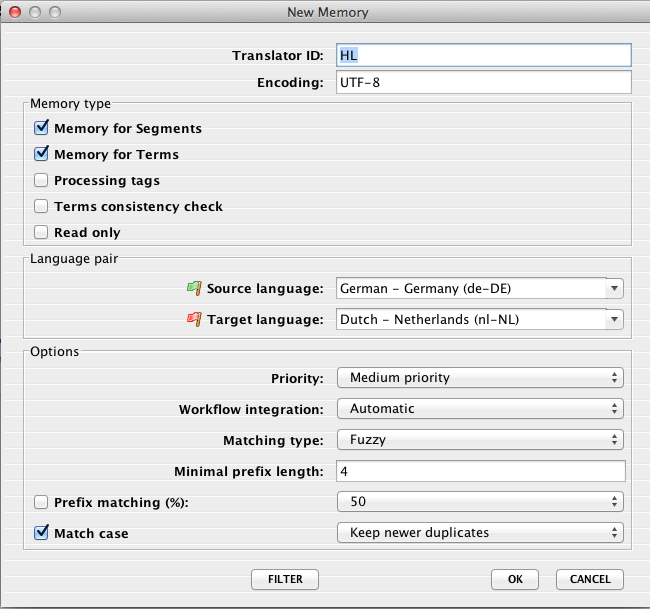Open prefix matching percentage dropdown showing 50

(x=480, y=502)
